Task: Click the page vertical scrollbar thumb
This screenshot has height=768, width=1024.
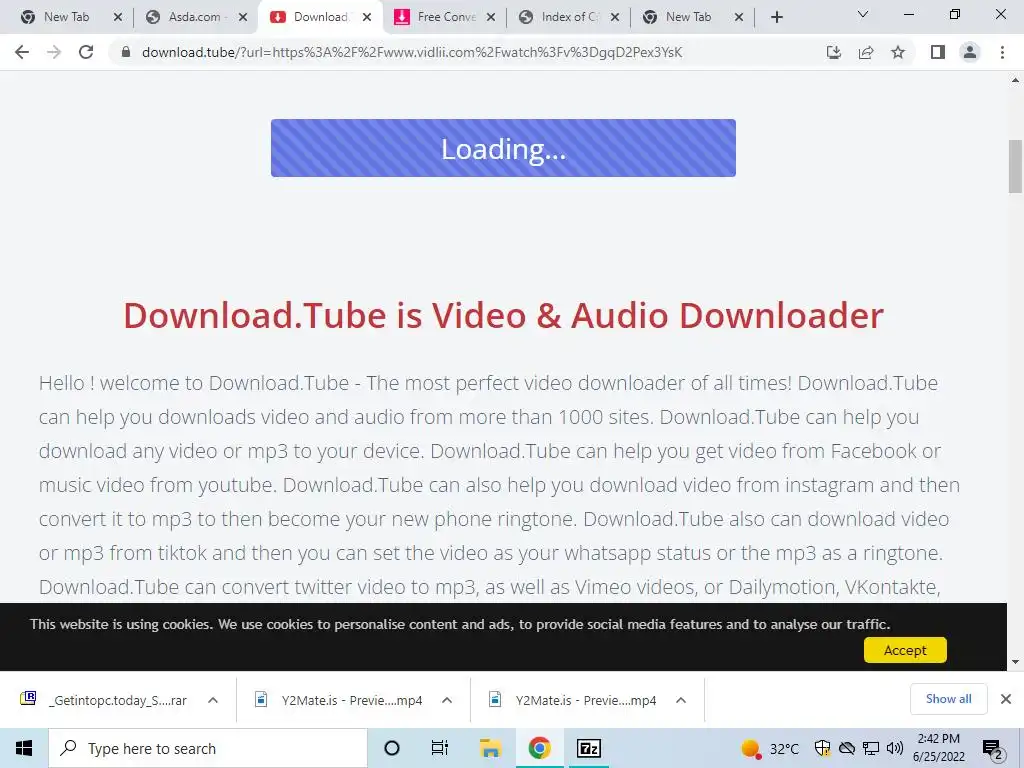Action: click(1015, 167)
